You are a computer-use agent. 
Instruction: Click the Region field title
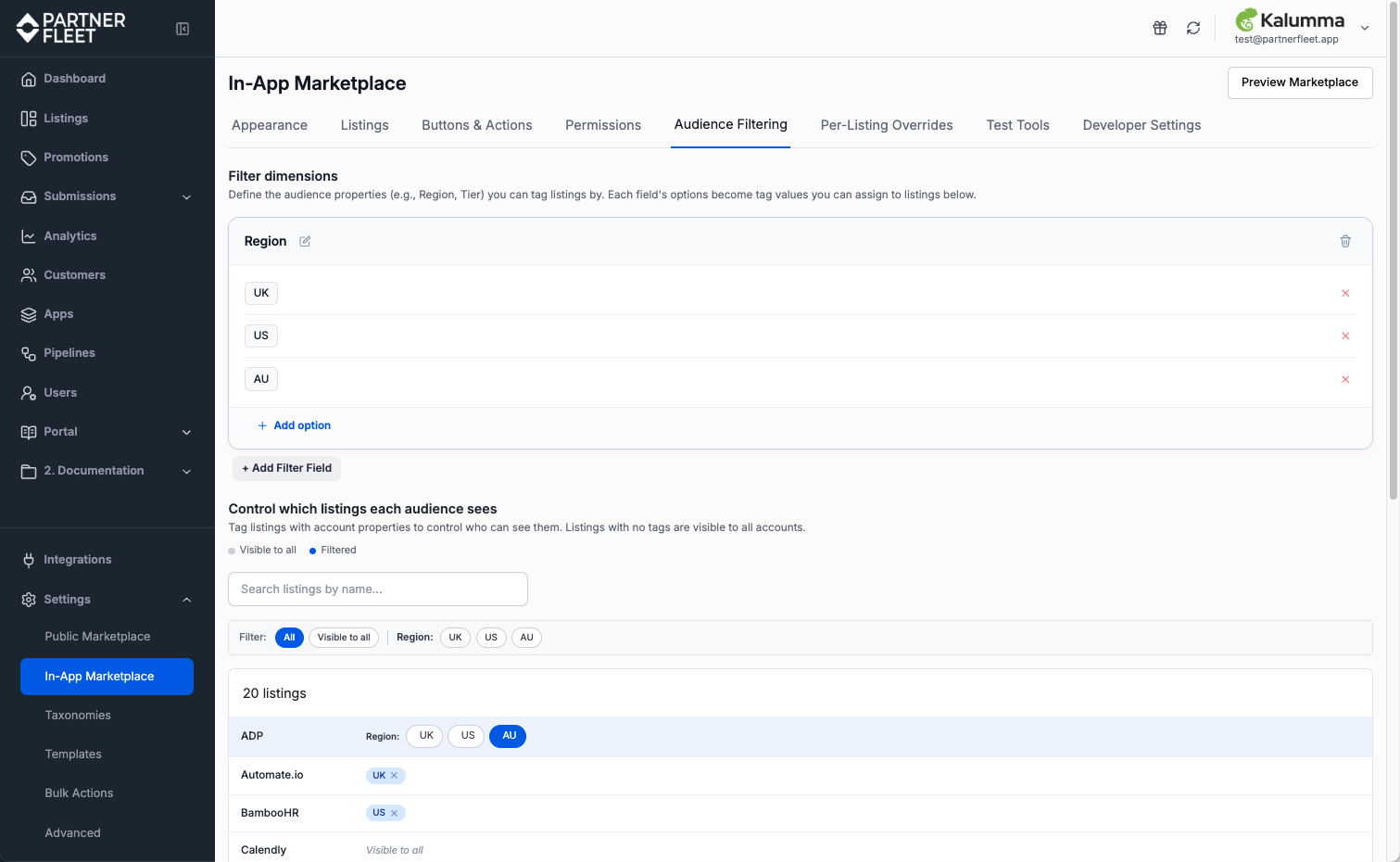coord(265,241)
